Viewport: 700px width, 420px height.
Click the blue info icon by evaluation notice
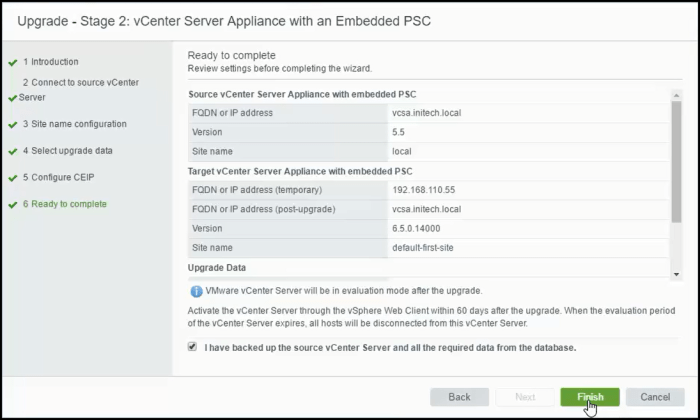(x=196, y=291)
